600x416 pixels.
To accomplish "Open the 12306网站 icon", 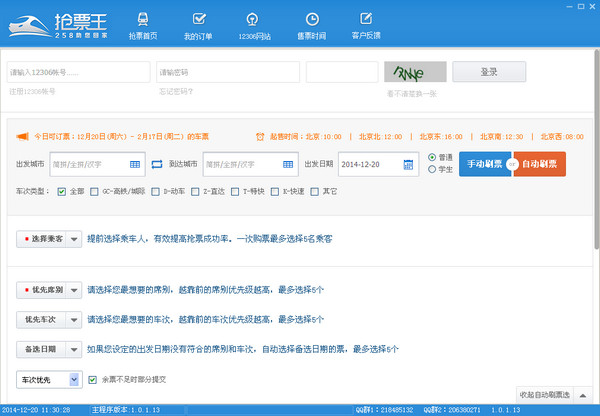I will click(x=256, y=20).
